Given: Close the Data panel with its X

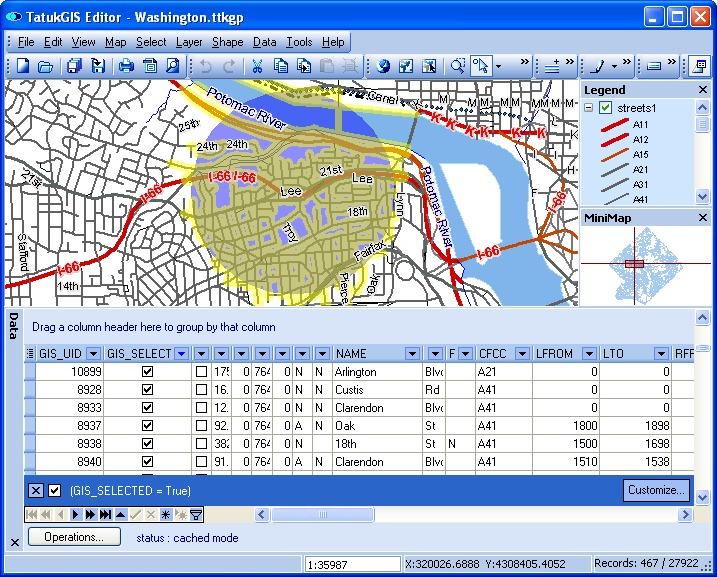Looking at the screenshot, I should click(15, 543).
